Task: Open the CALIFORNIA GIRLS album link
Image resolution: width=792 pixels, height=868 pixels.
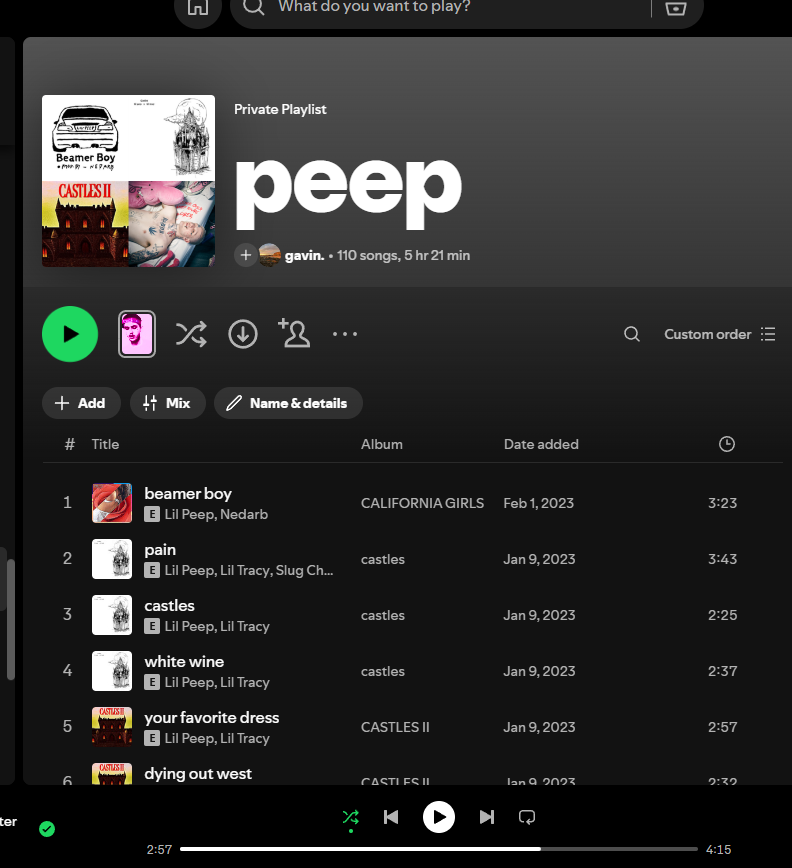Action: pyautogui.click(x=422, y=503)
